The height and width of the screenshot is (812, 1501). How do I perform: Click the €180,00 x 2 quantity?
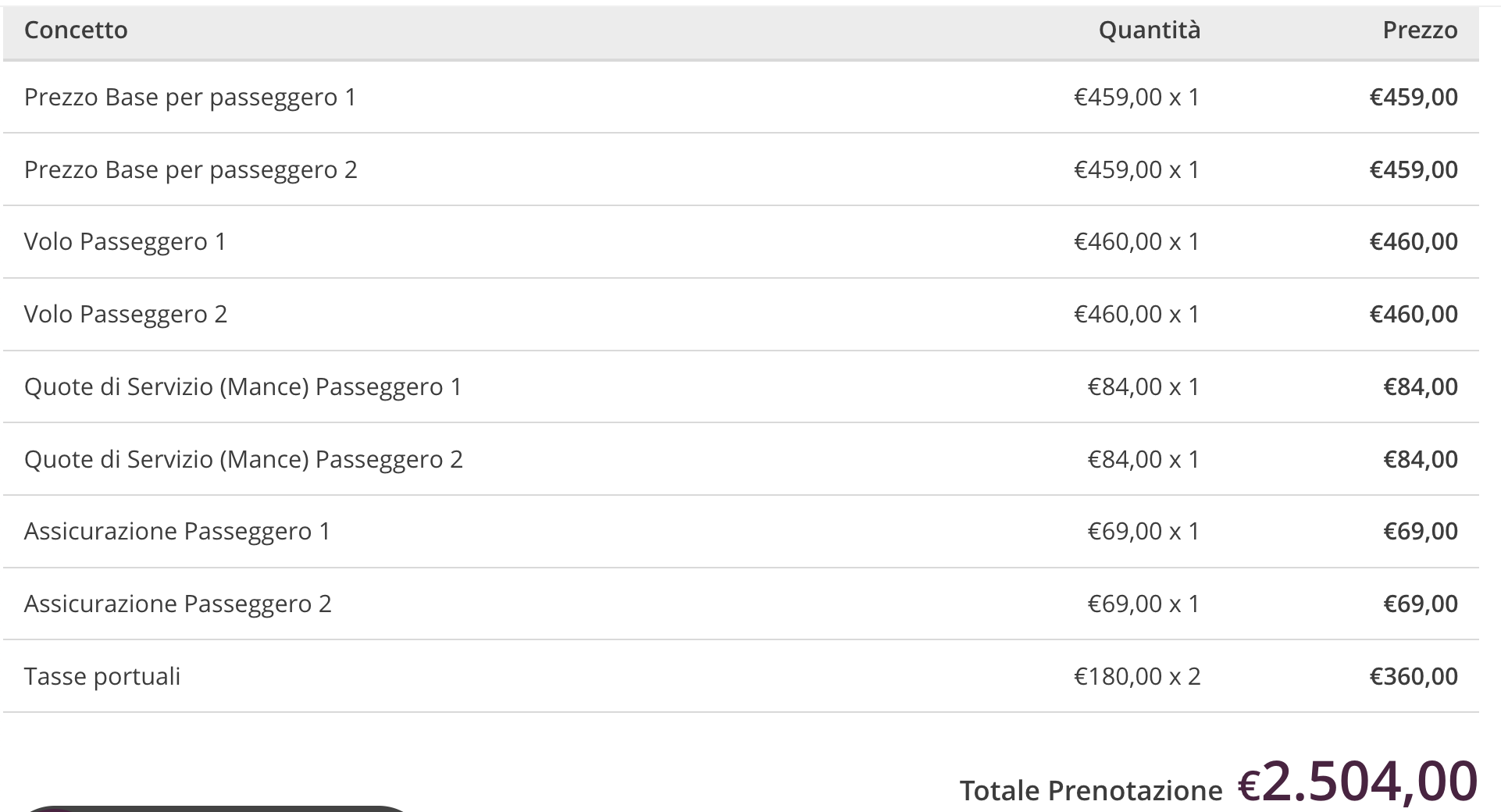[x=1136, y=677]
